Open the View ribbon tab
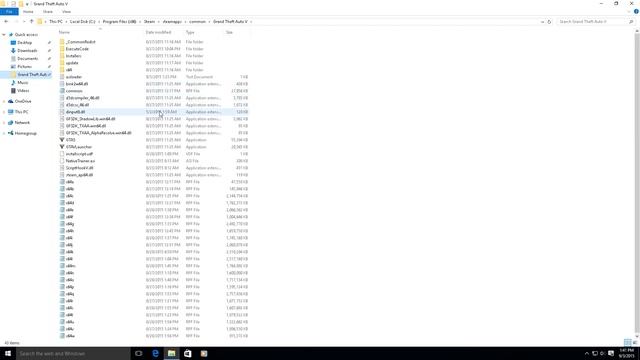The height and width of the screenshot is (360, 640). 66,12
